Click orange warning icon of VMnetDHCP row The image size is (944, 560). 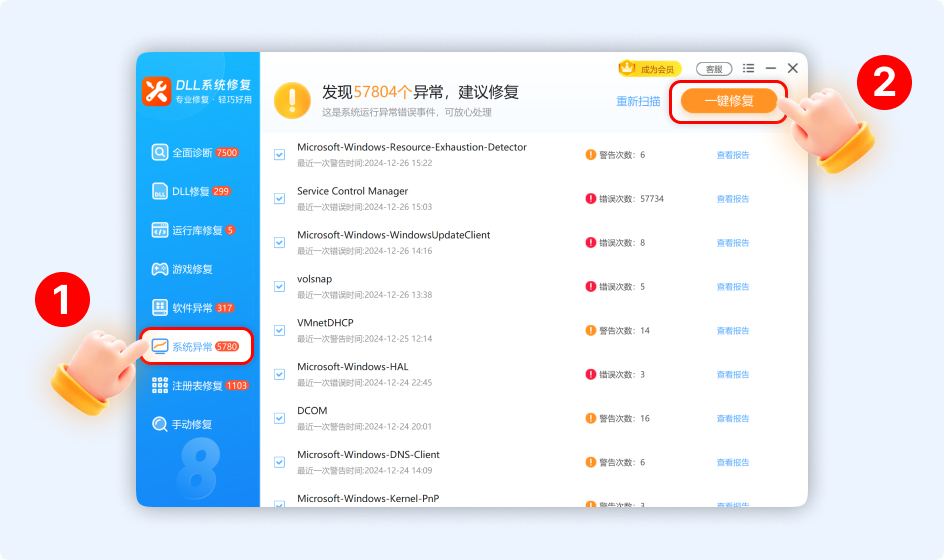click(591, 331)
